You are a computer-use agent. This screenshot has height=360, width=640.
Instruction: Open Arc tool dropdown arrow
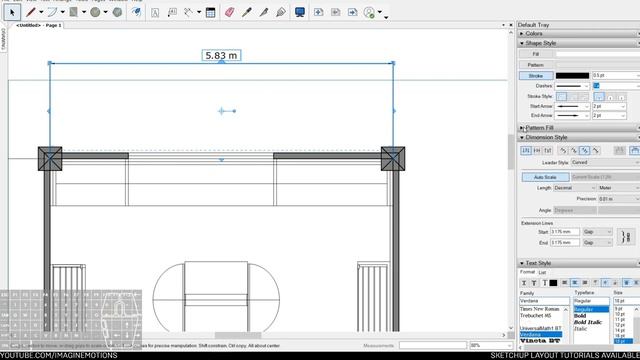tap(62, 12)
